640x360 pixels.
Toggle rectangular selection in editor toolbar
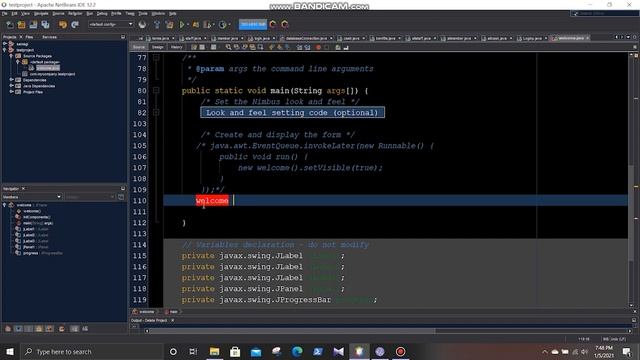pyautogui.click(x=260, y=47)
